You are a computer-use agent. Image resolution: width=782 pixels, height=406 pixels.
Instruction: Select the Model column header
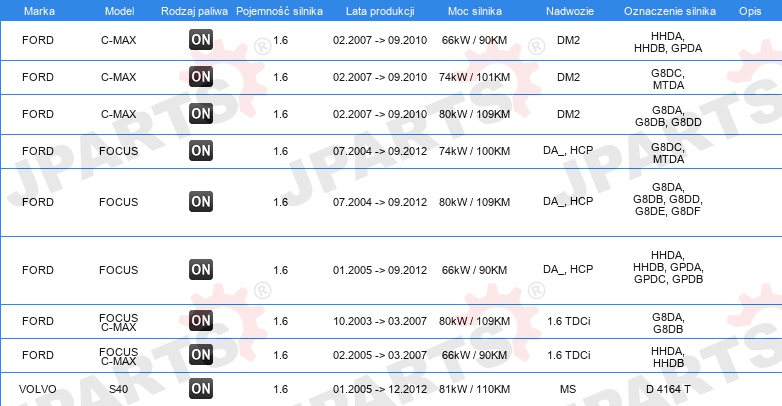coord(119,11)
